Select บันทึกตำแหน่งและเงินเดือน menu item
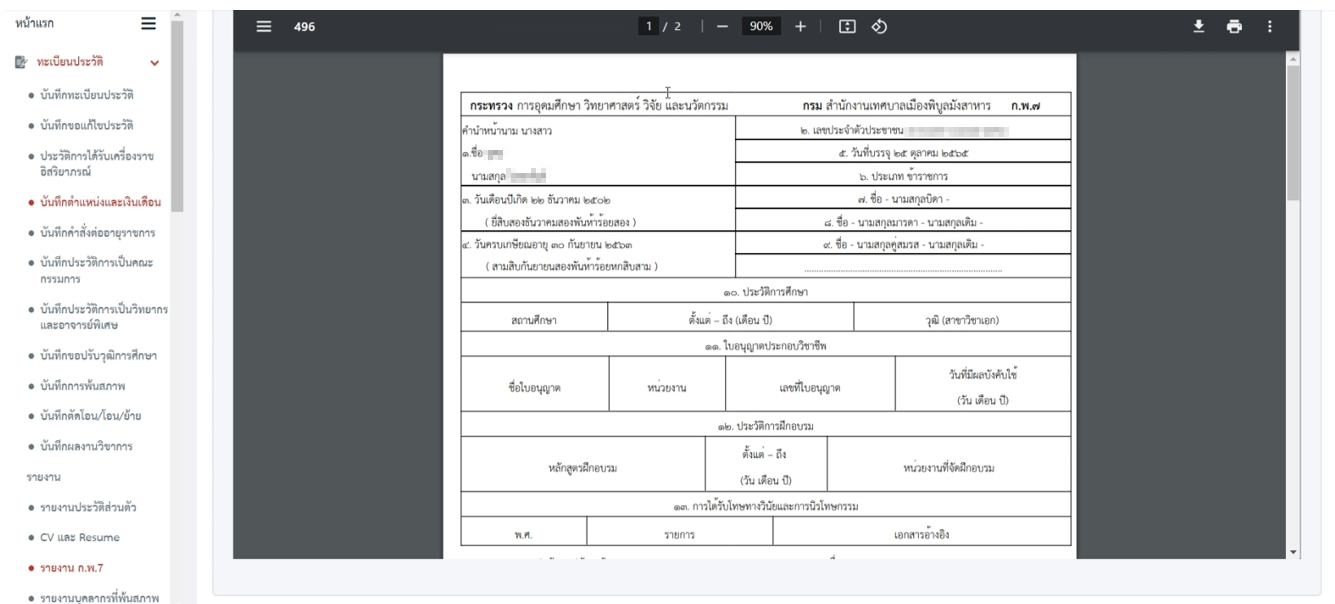This screenshot has width=1335, height=604. (101, 203)
